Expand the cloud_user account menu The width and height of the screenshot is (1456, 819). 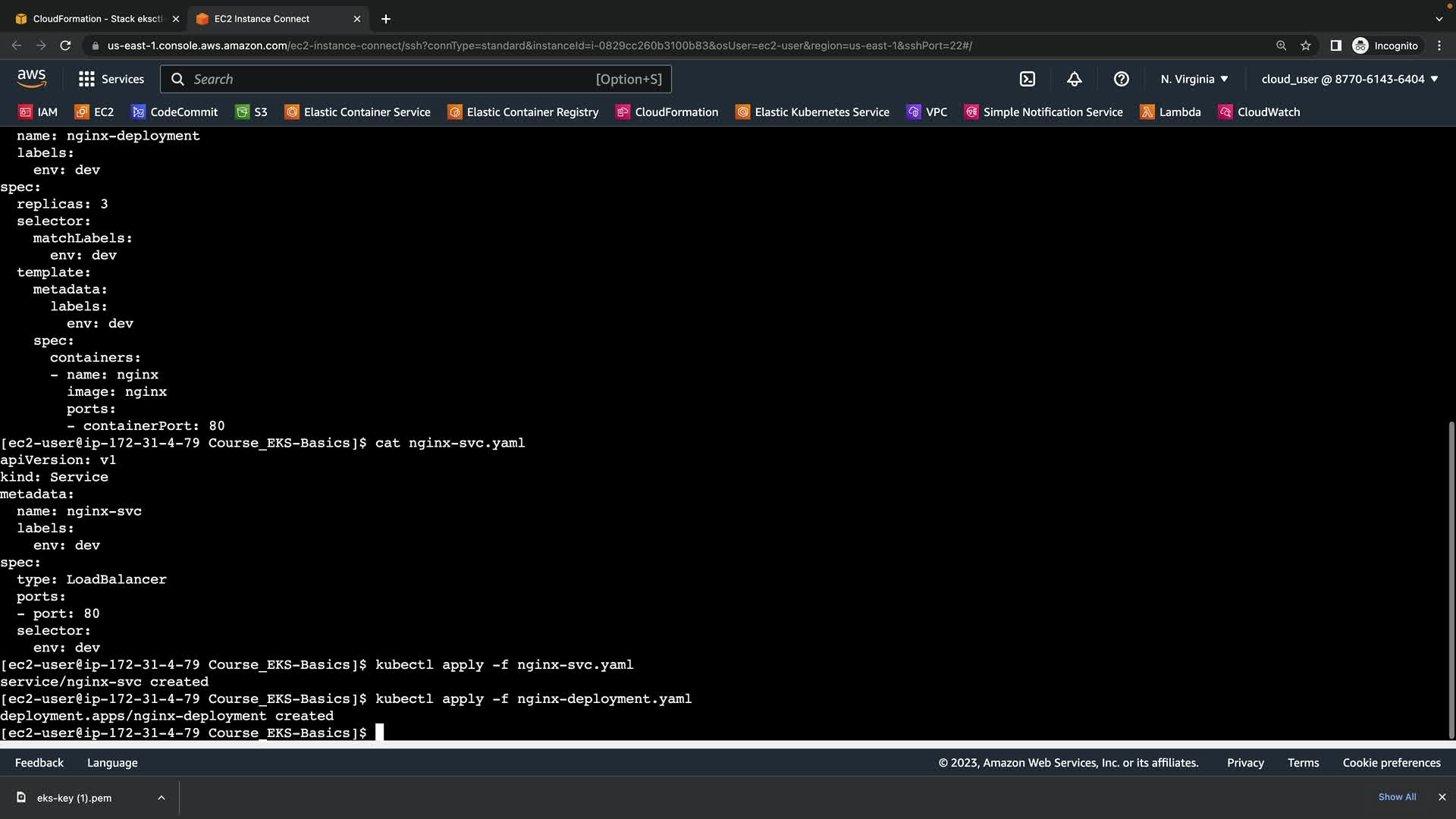(1349, 79)
